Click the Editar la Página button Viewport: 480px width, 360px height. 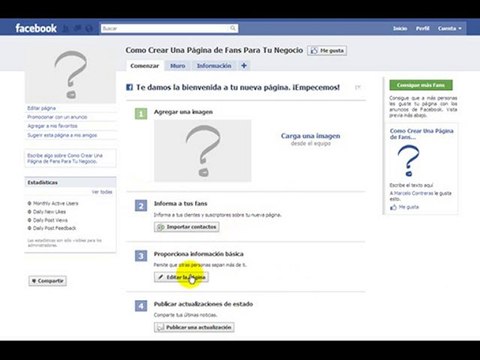coord(181,277)
